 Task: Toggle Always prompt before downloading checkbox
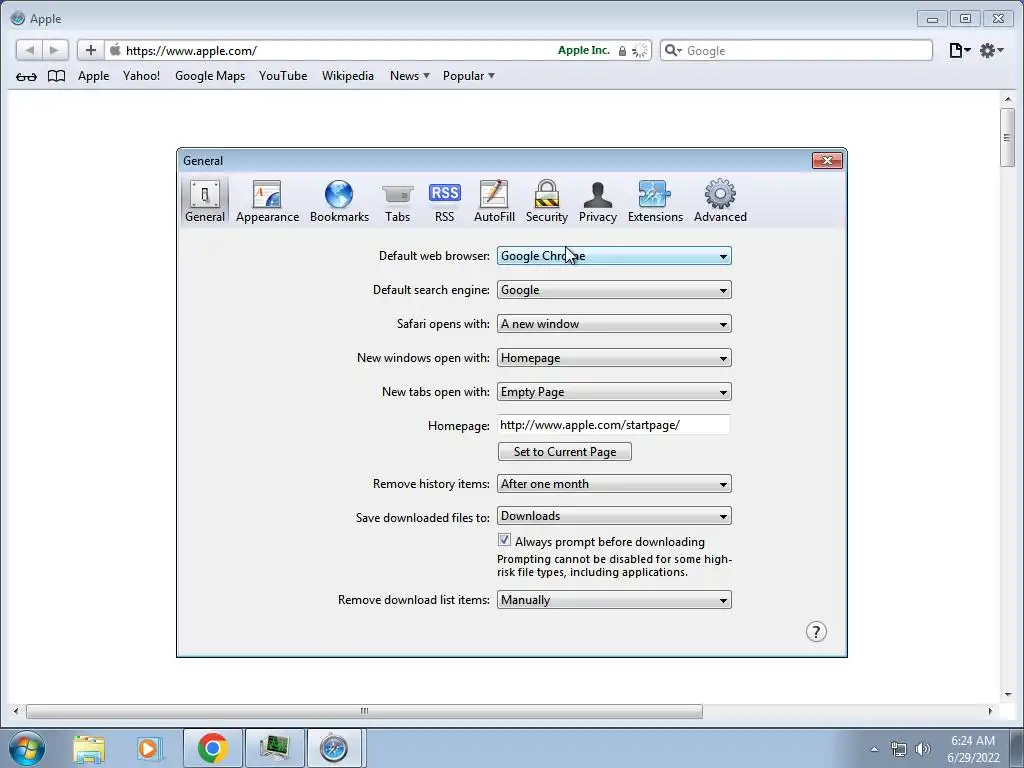(504, 540)
